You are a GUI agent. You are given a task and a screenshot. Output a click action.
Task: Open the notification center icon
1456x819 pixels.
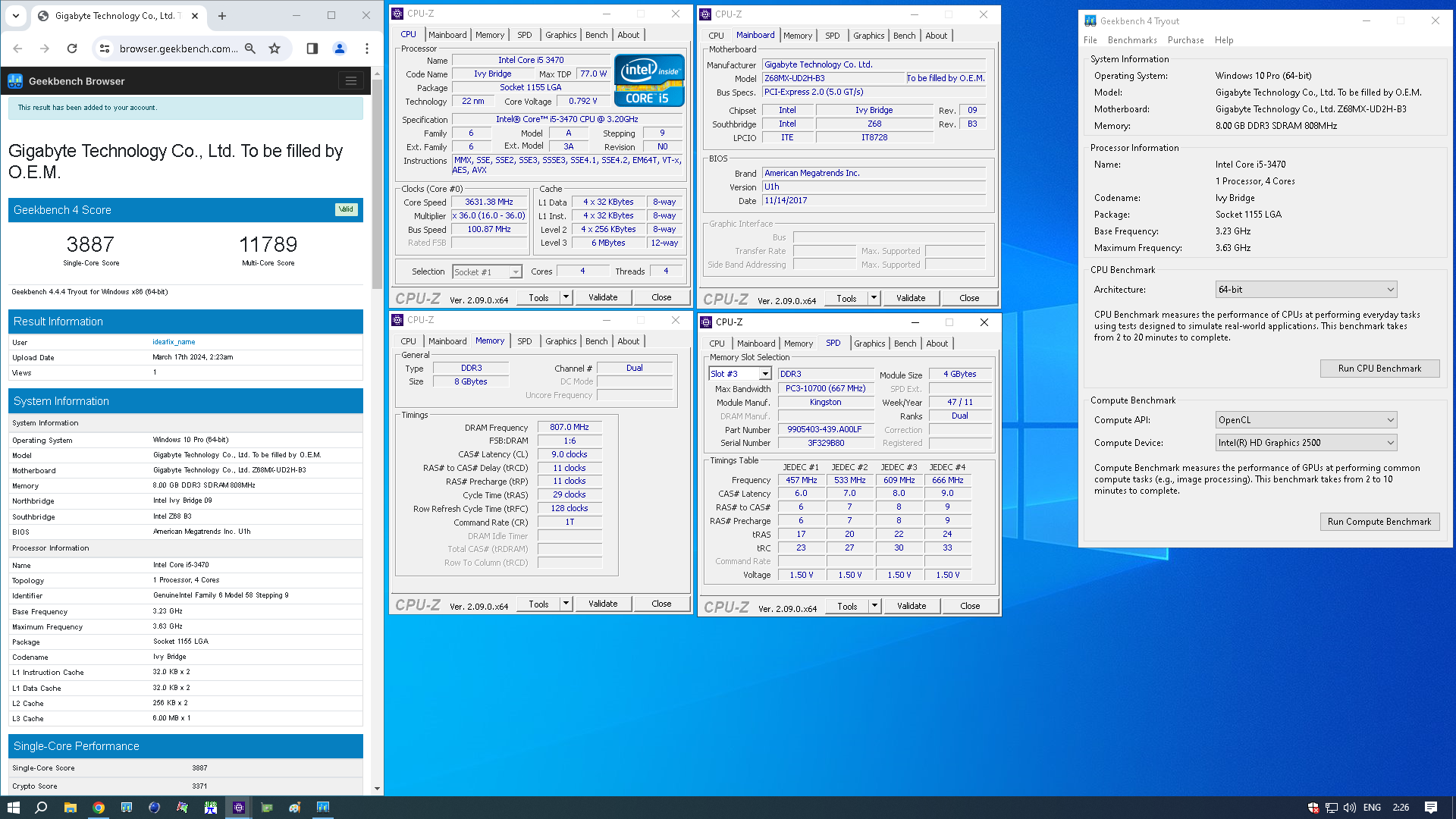click(x=1431, y=808)
